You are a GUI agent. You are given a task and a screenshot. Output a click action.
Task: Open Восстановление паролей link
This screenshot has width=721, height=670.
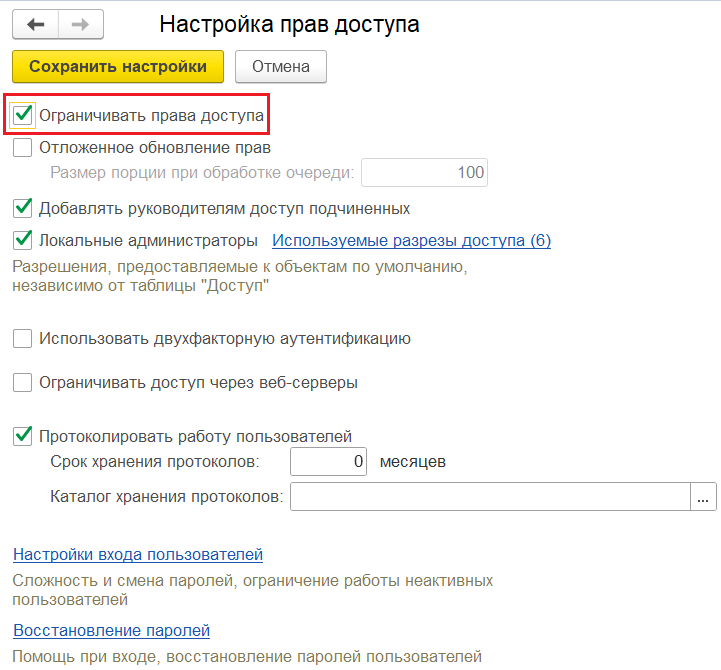click(111, 631)
